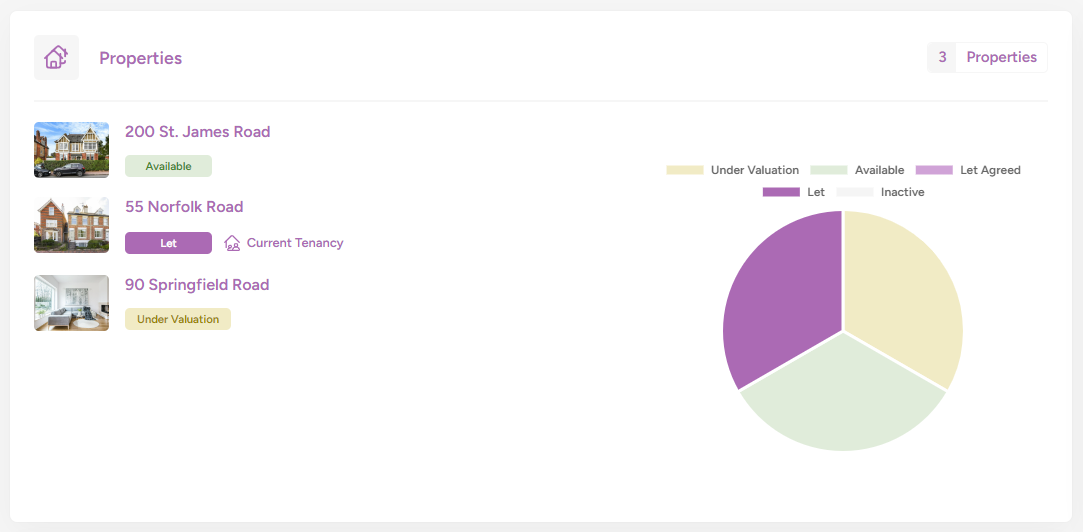Click the Current Tenancy link
The width and height of the screenshot is (1083, 532).
coord(294,243)
